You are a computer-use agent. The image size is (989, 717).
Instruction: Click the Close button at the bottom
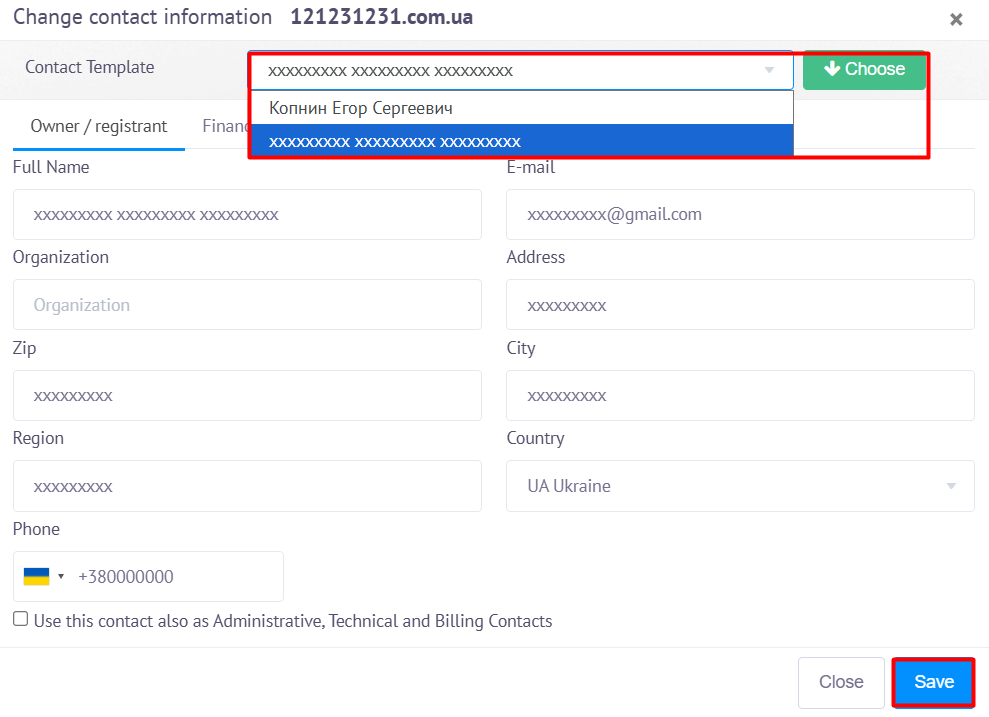(x=840, y=682)
